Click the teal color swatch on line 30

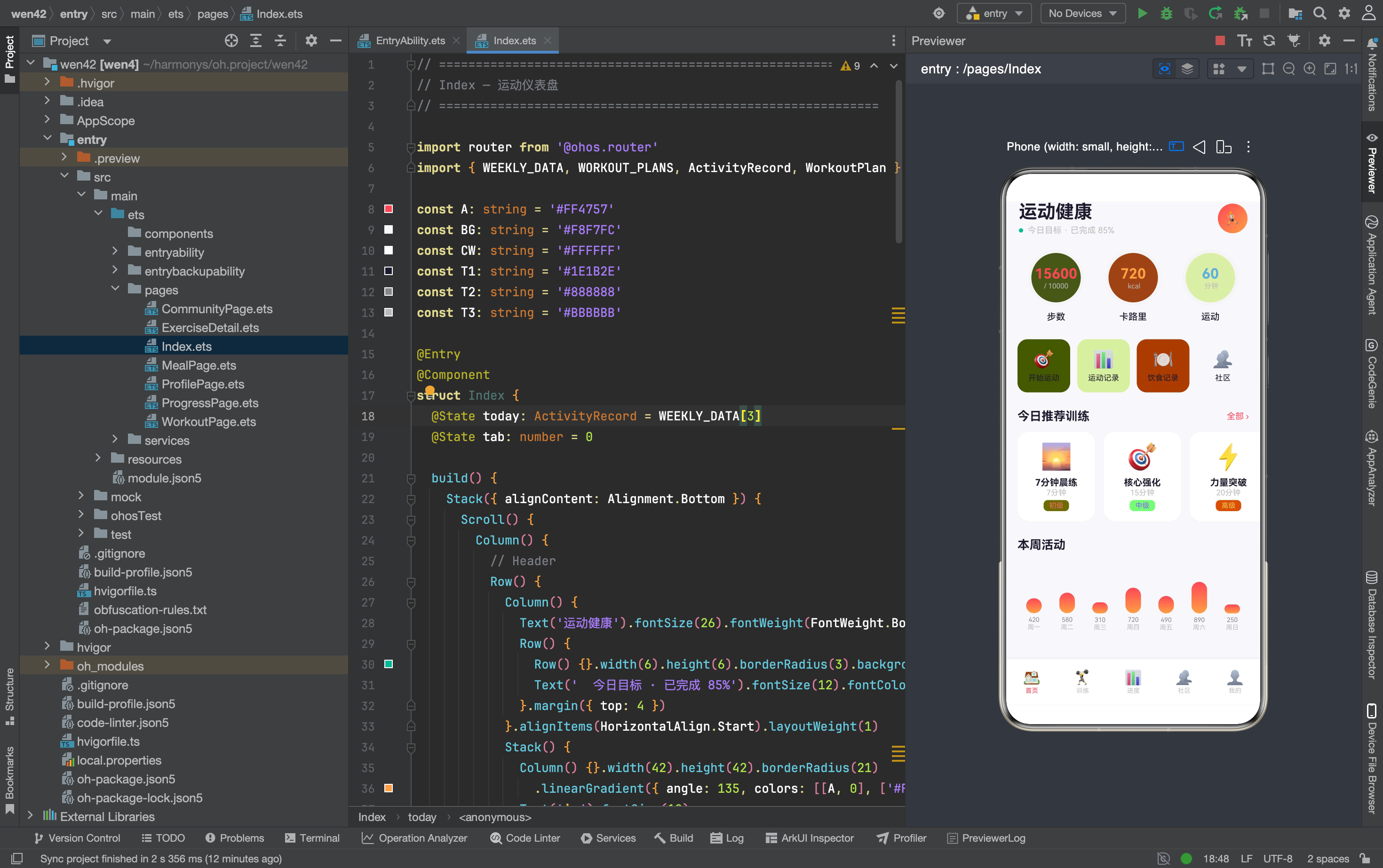(x=388, y=664)
